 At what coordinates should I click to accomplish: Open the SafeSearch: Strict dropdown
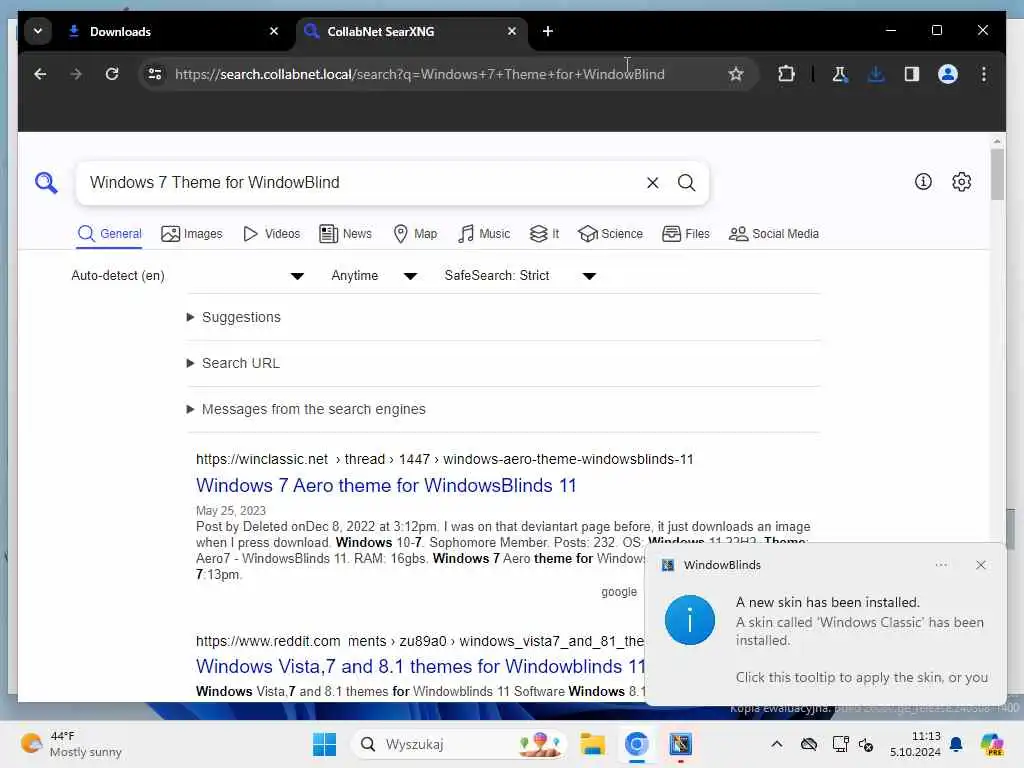(520, 276)
